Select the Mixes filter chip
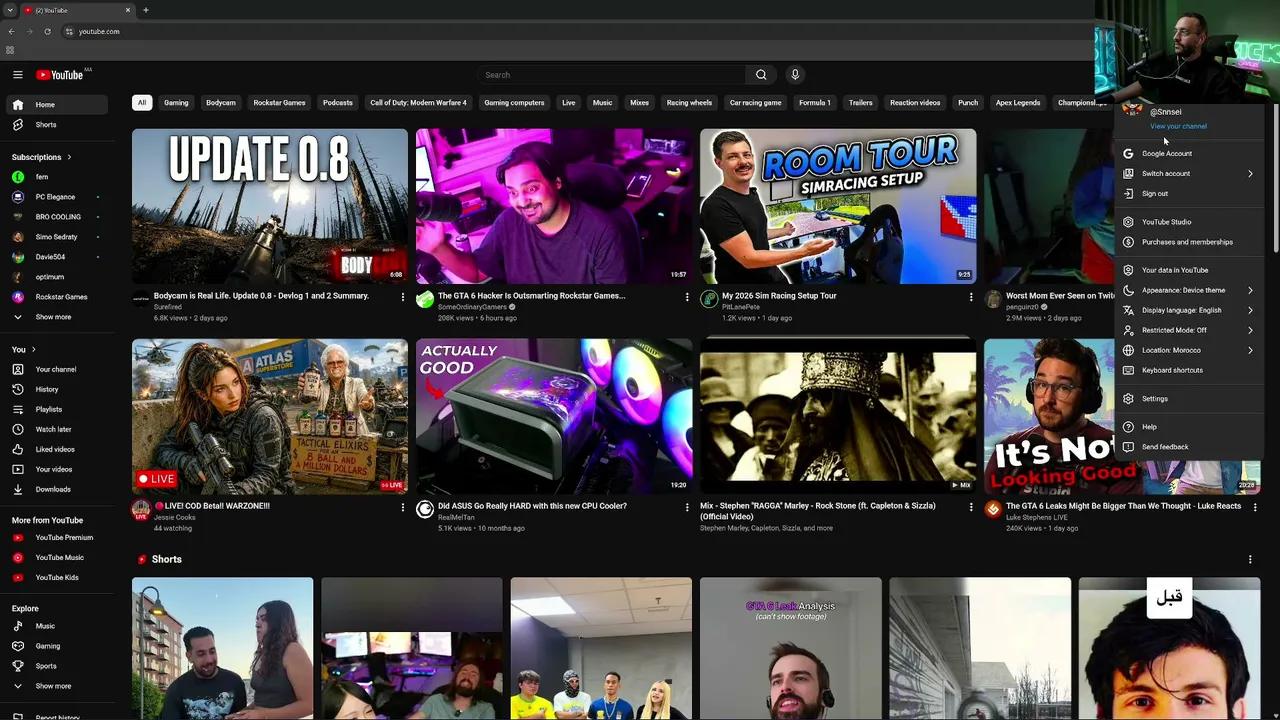Viewport: 1280px width, 720px height. point(640,103)
